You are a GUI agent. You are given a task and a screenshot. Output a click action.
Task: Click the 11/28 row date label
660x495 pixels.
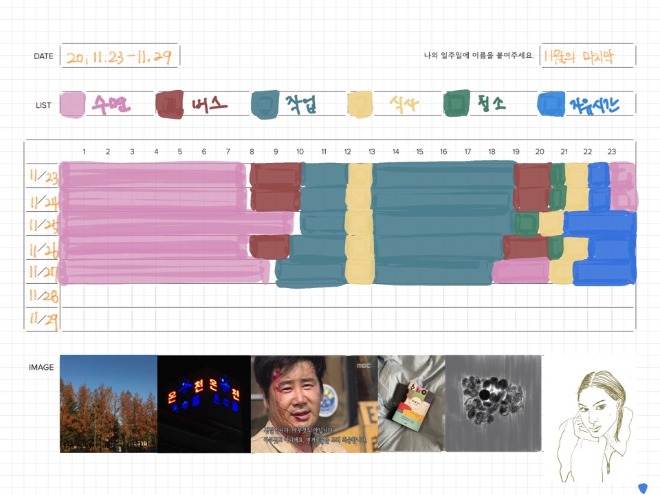tap(43, 295)
